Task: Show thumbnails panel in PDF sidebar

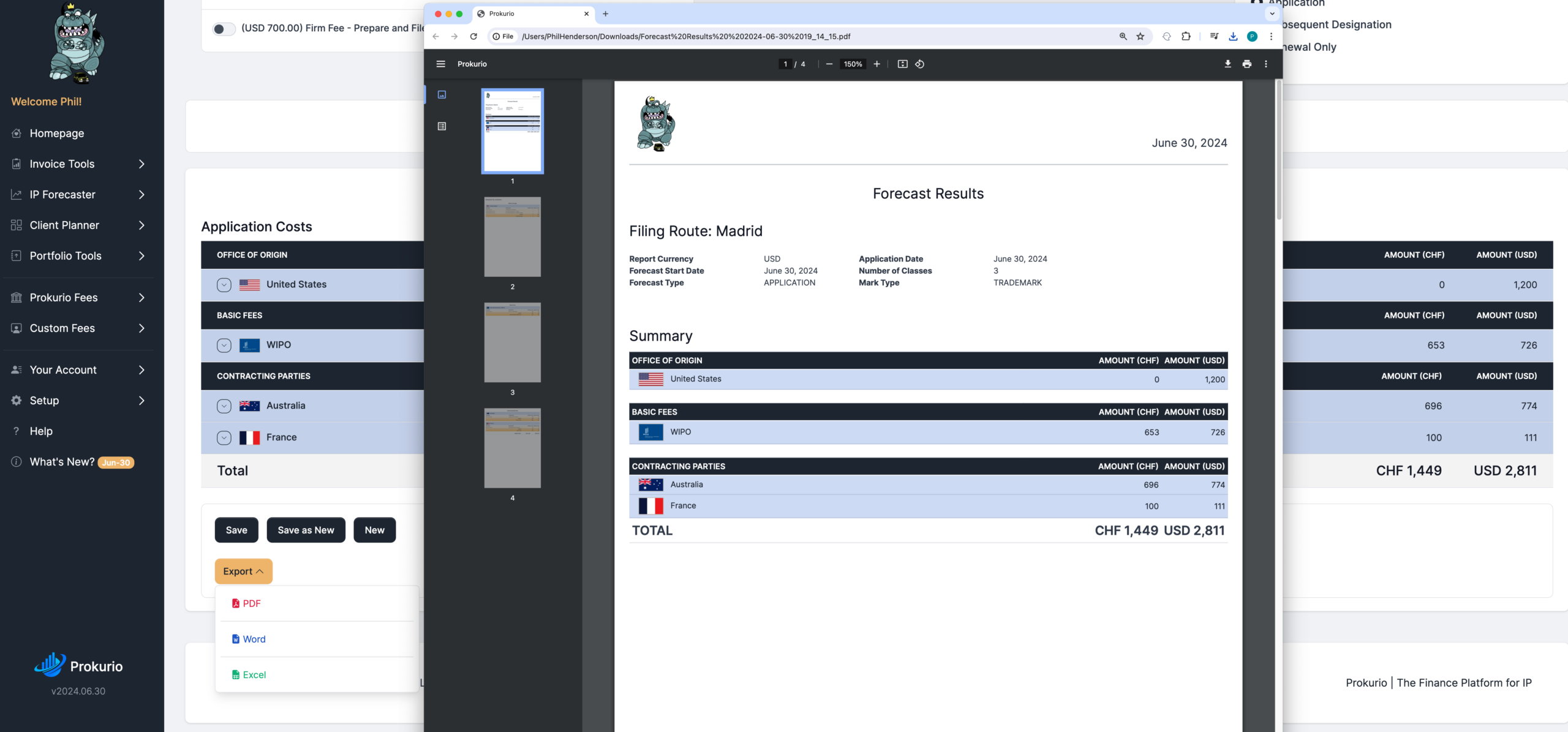Action: (x=442, y=94)
